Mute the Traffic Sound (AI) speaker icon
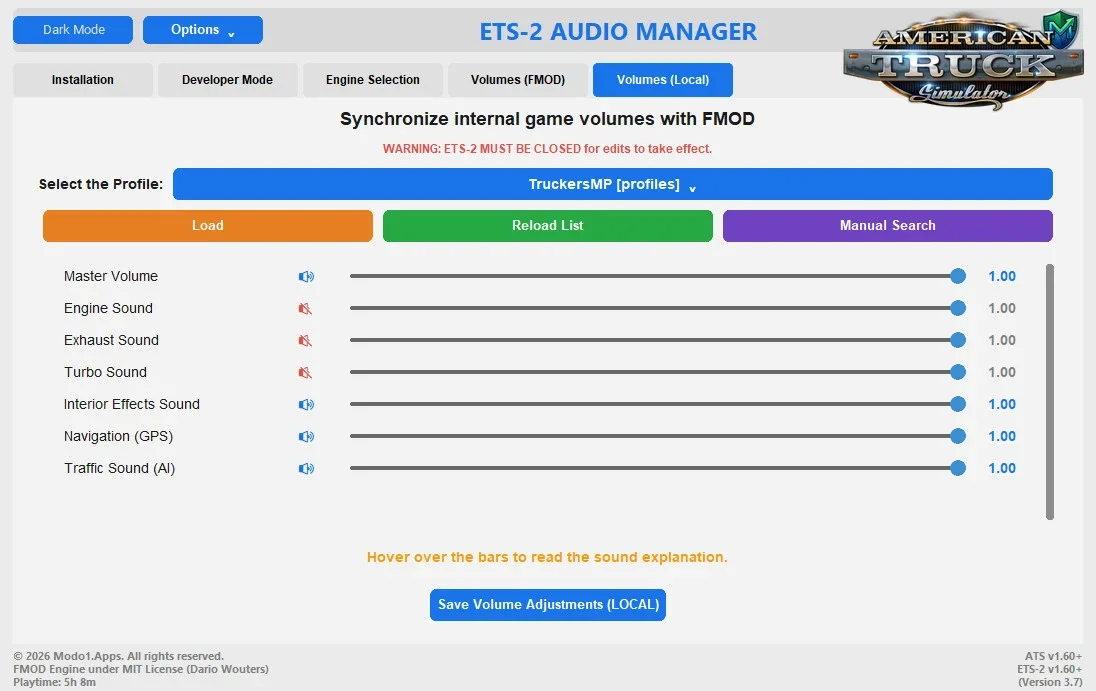 [306, 469]
